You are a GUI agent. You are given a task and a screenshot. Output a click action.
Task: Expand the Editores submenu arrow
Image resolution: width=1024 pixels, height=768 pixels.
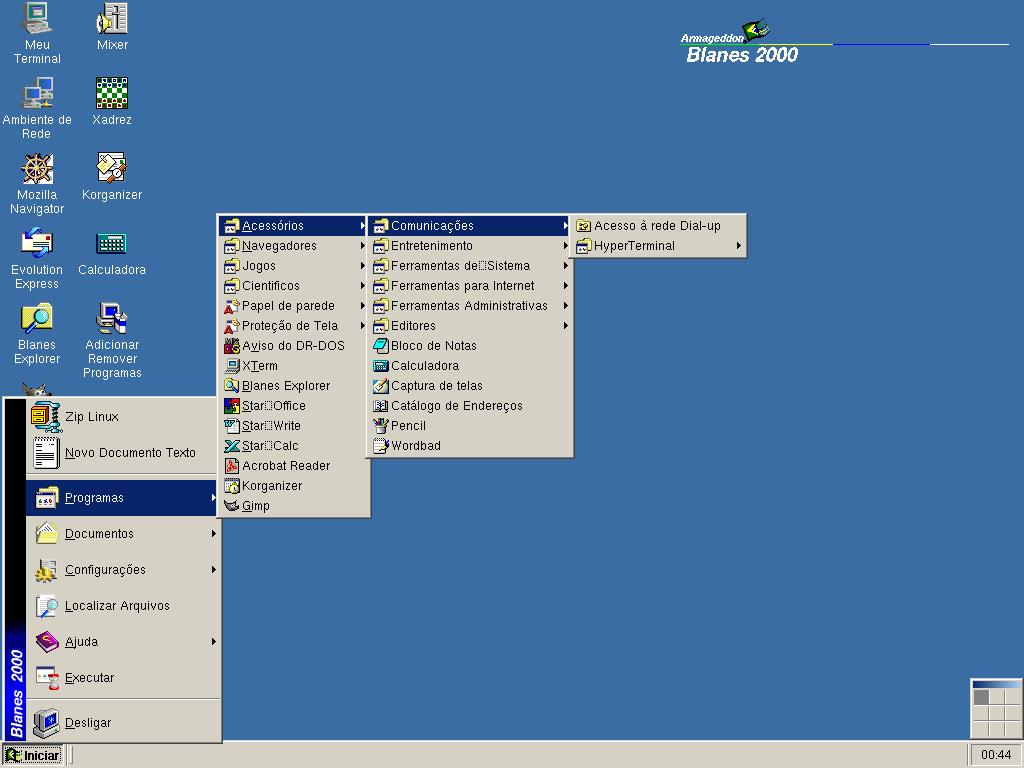click(x=566, y=326)
